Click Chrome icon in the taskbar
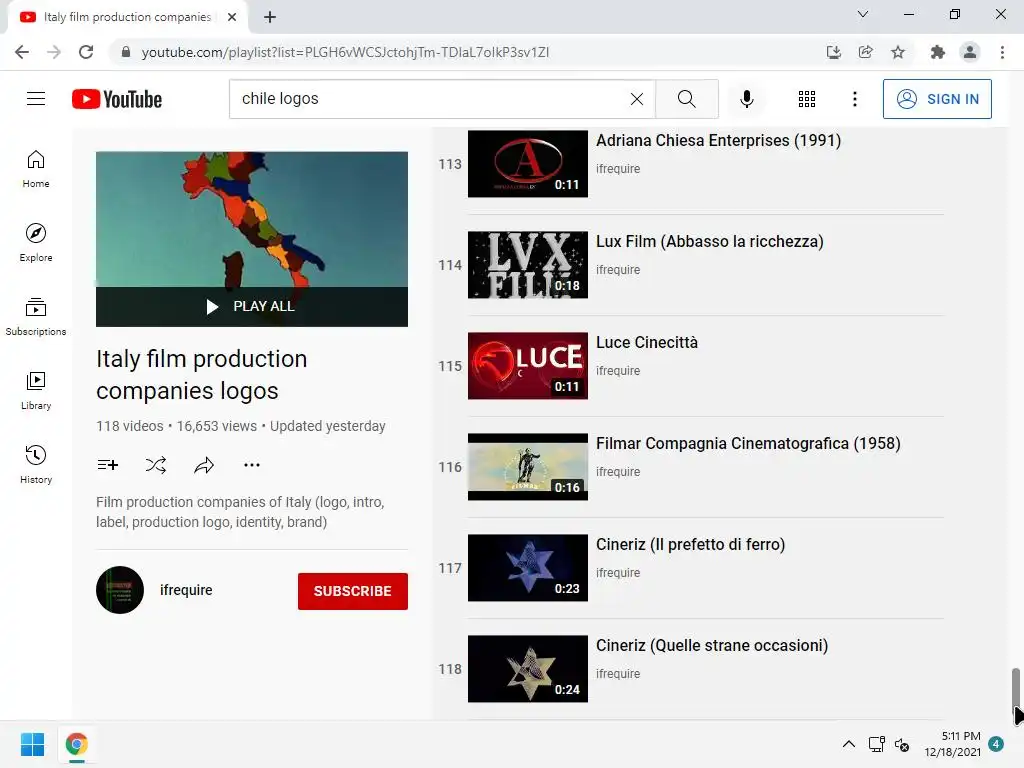Image resolution: width=1024 pixels, height=768 pixels. (x=76, y=744)
